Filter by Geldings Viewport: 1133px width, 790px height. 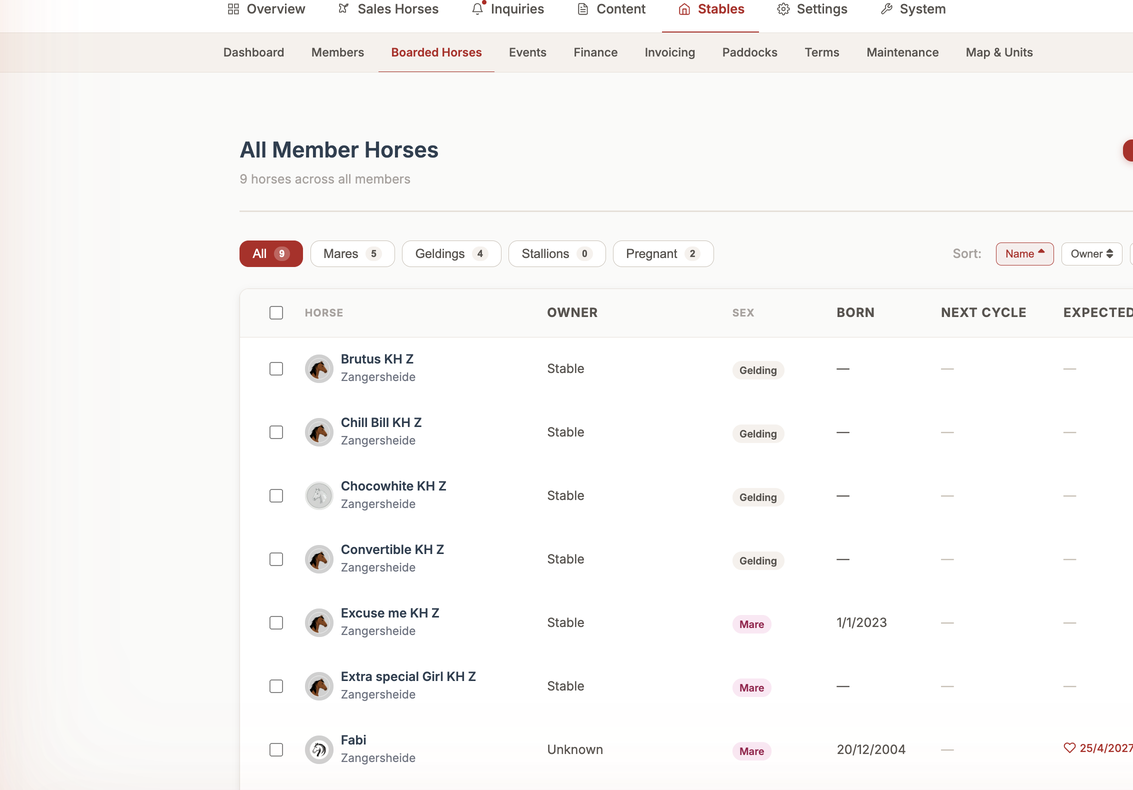452,254
